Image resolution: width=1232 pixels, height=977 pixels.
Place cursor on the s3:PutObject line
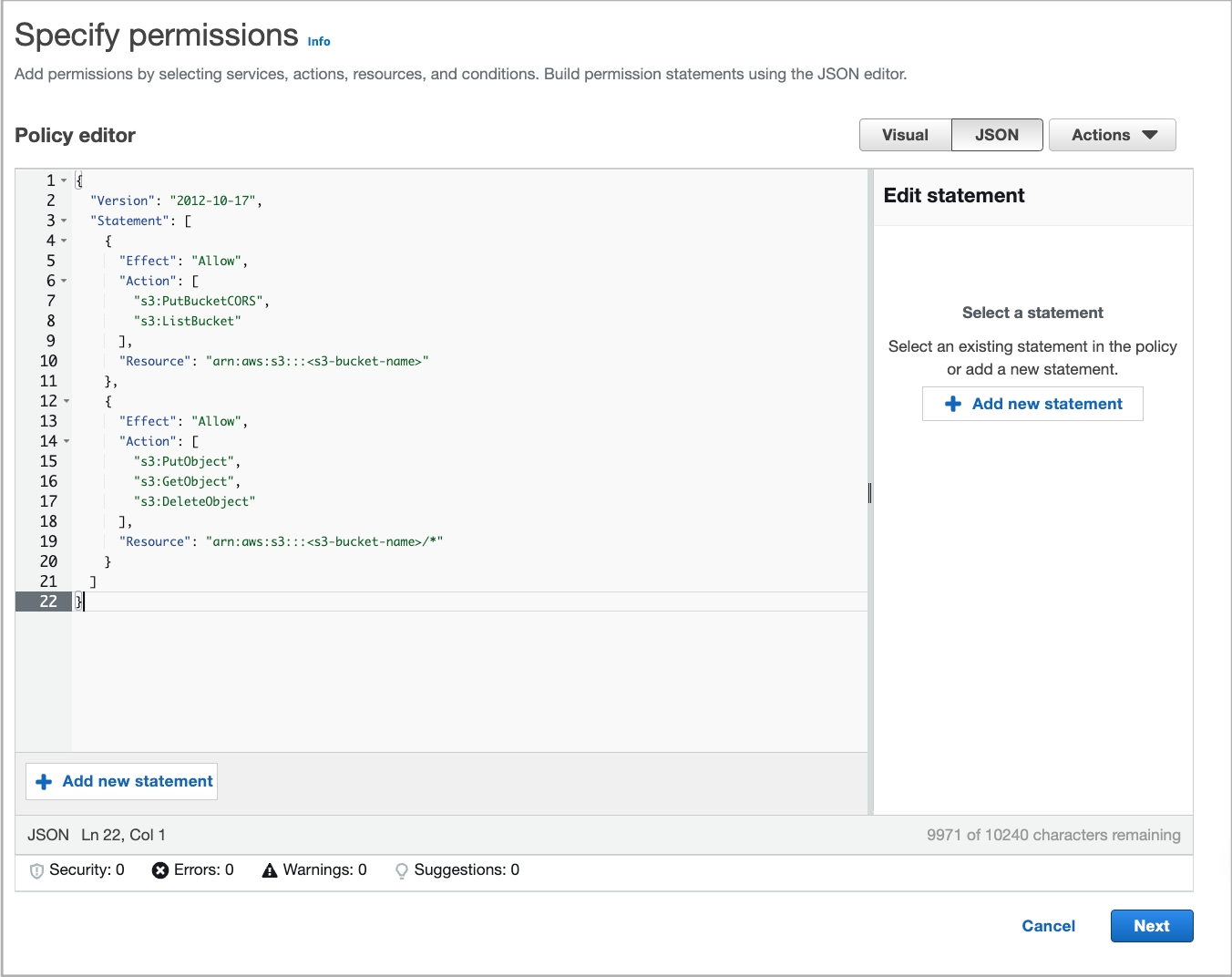pos(187,461)
